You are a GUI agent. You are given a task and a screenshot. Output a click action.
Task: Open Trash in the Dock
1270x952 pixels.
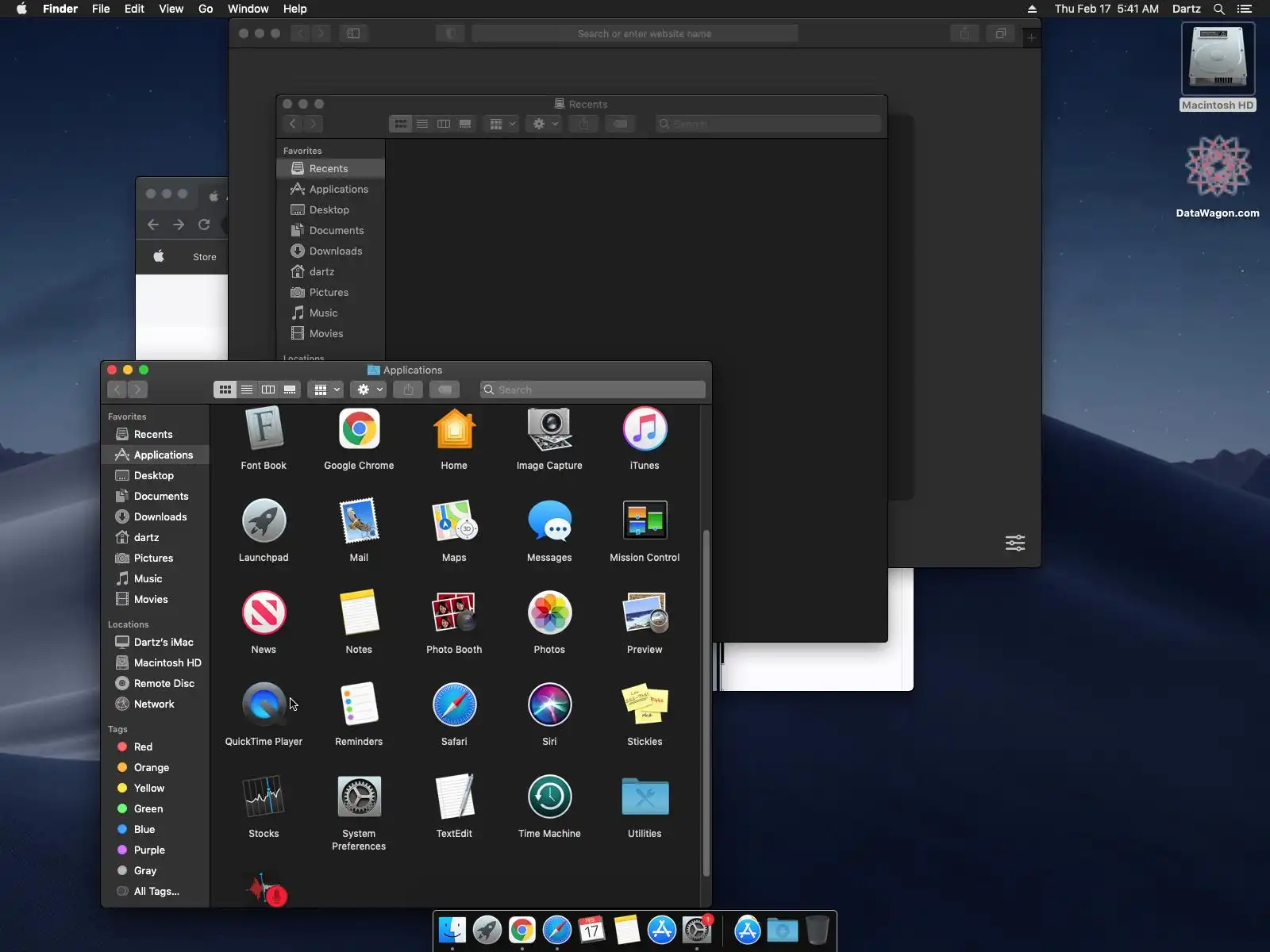817,930
